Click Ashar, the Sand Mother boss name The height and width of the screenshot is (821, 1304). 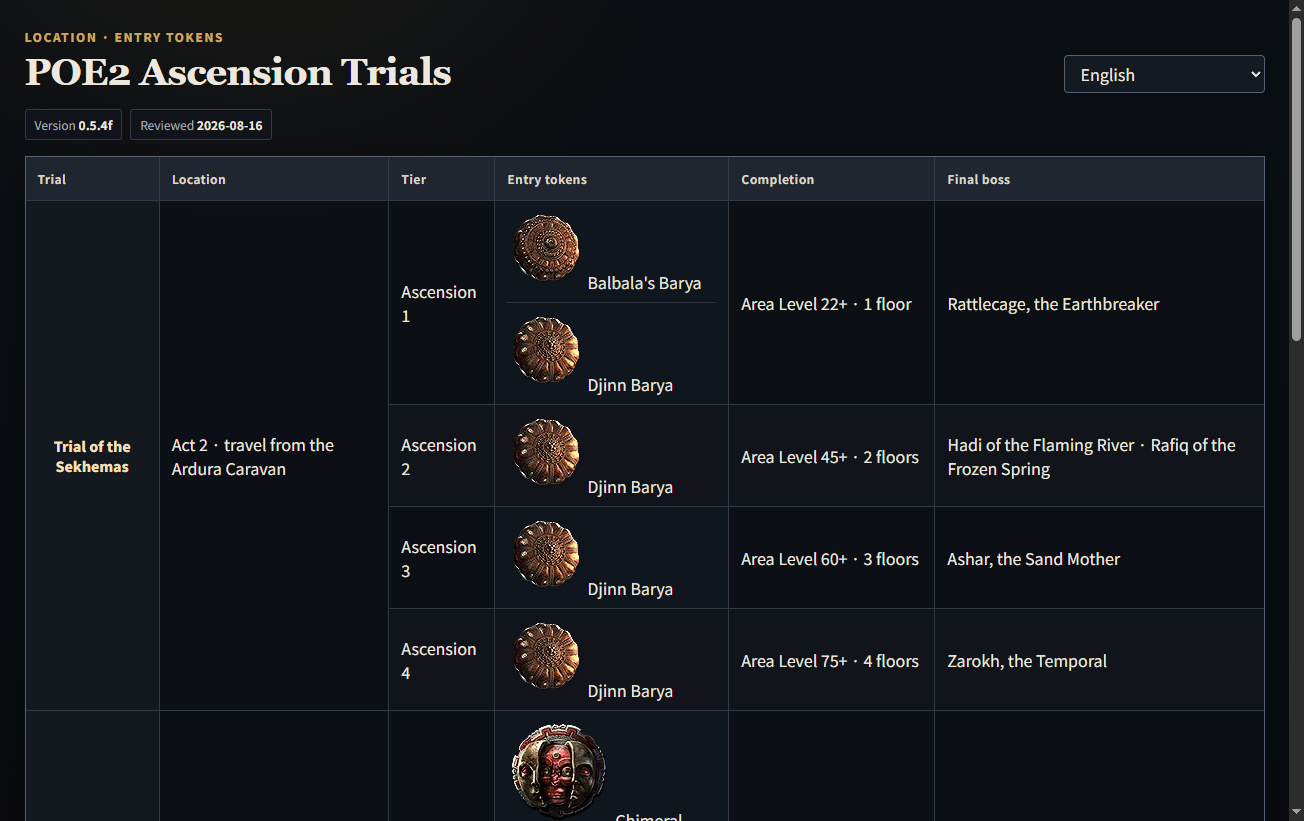[1033, 559]
